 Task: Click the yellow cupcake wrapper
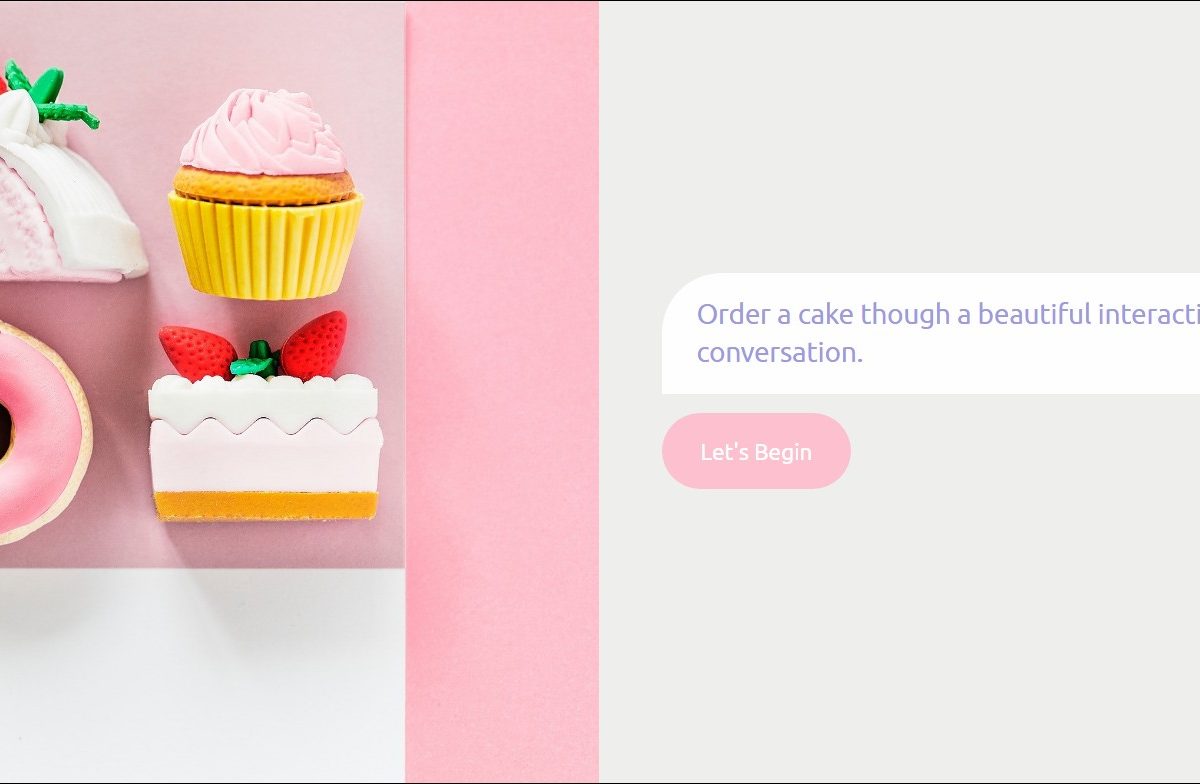tap(265, 246)
